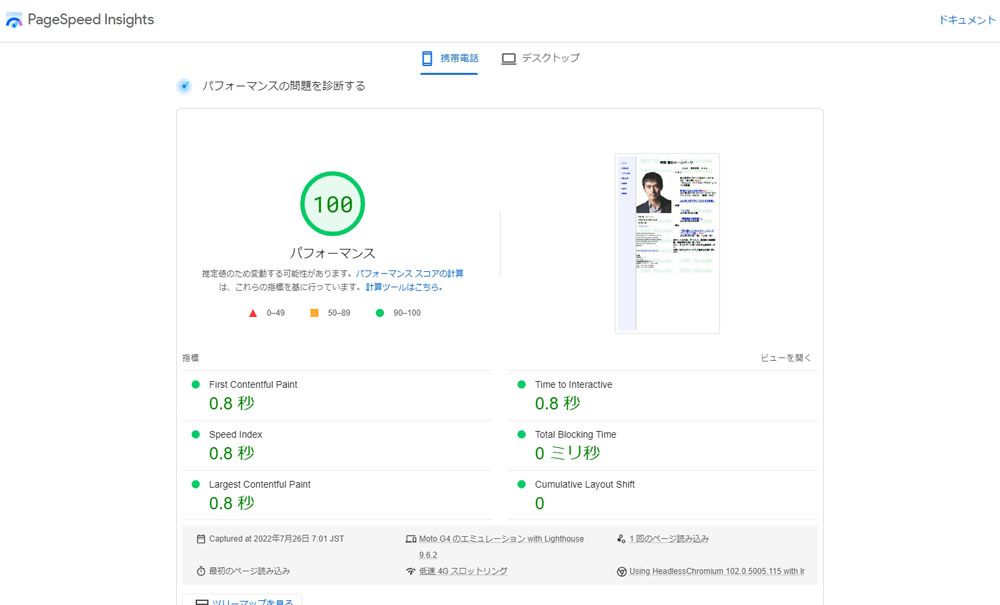Click the Total Blocking Time label
This screenshot has height=605, width=1000.
(575, 434)
